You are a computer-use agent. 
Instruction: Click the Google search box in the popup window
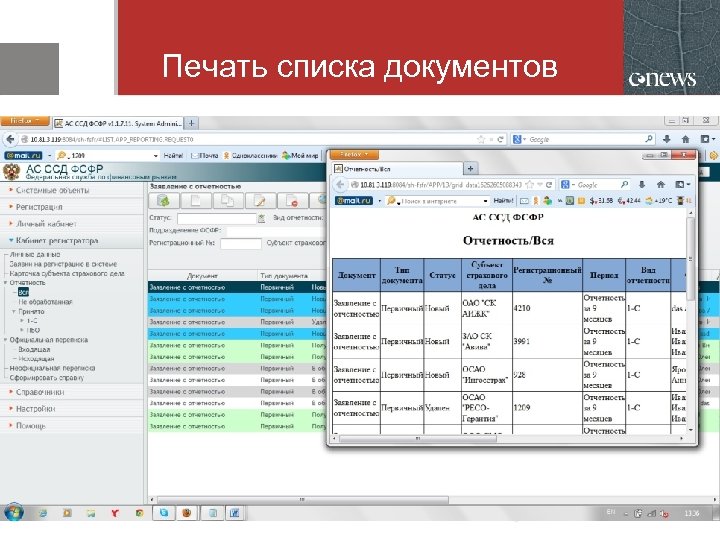[x=595, y=185]
